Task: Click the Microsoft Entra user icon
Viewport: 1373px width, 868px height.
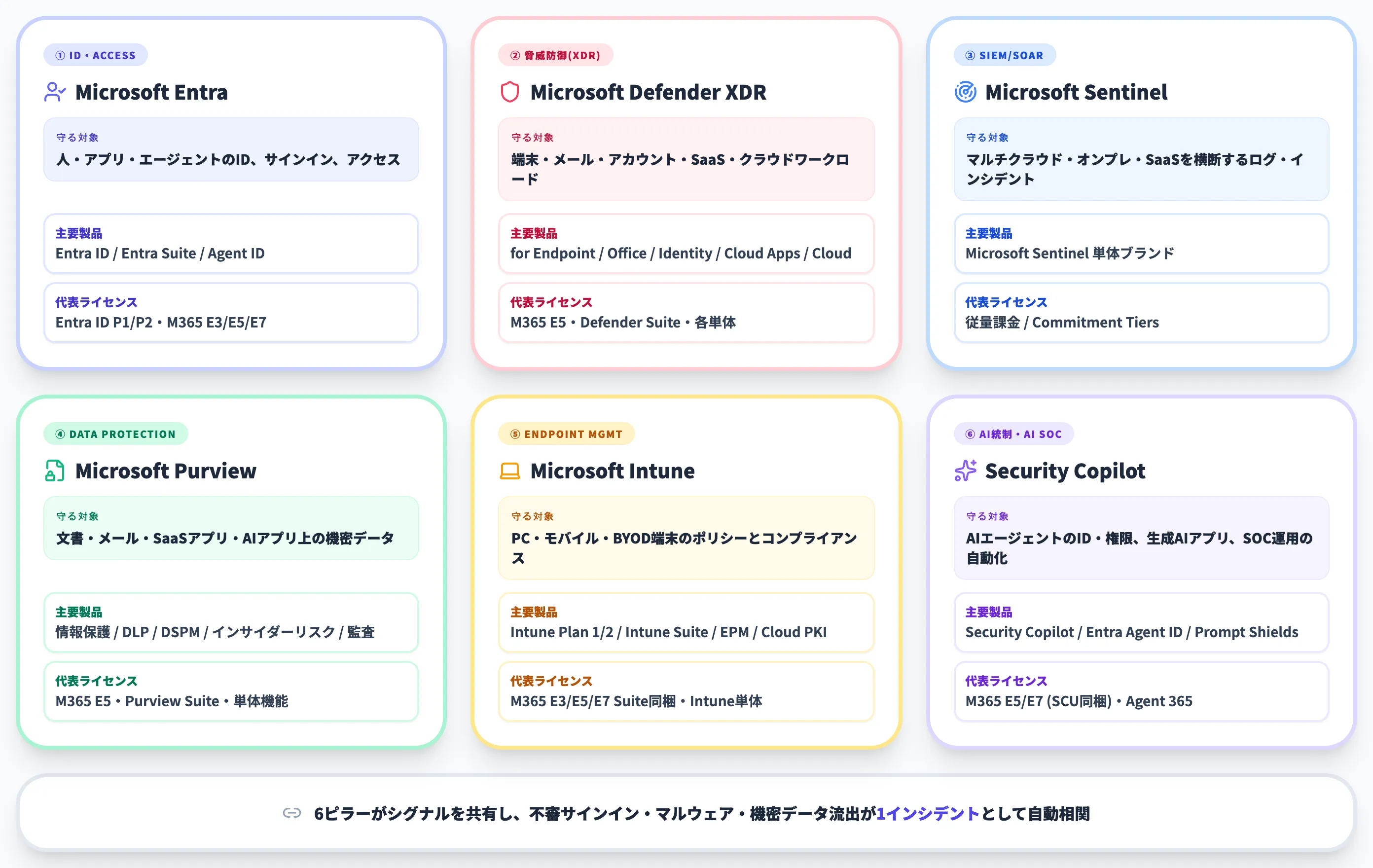Action: click(x=55, y=92)
